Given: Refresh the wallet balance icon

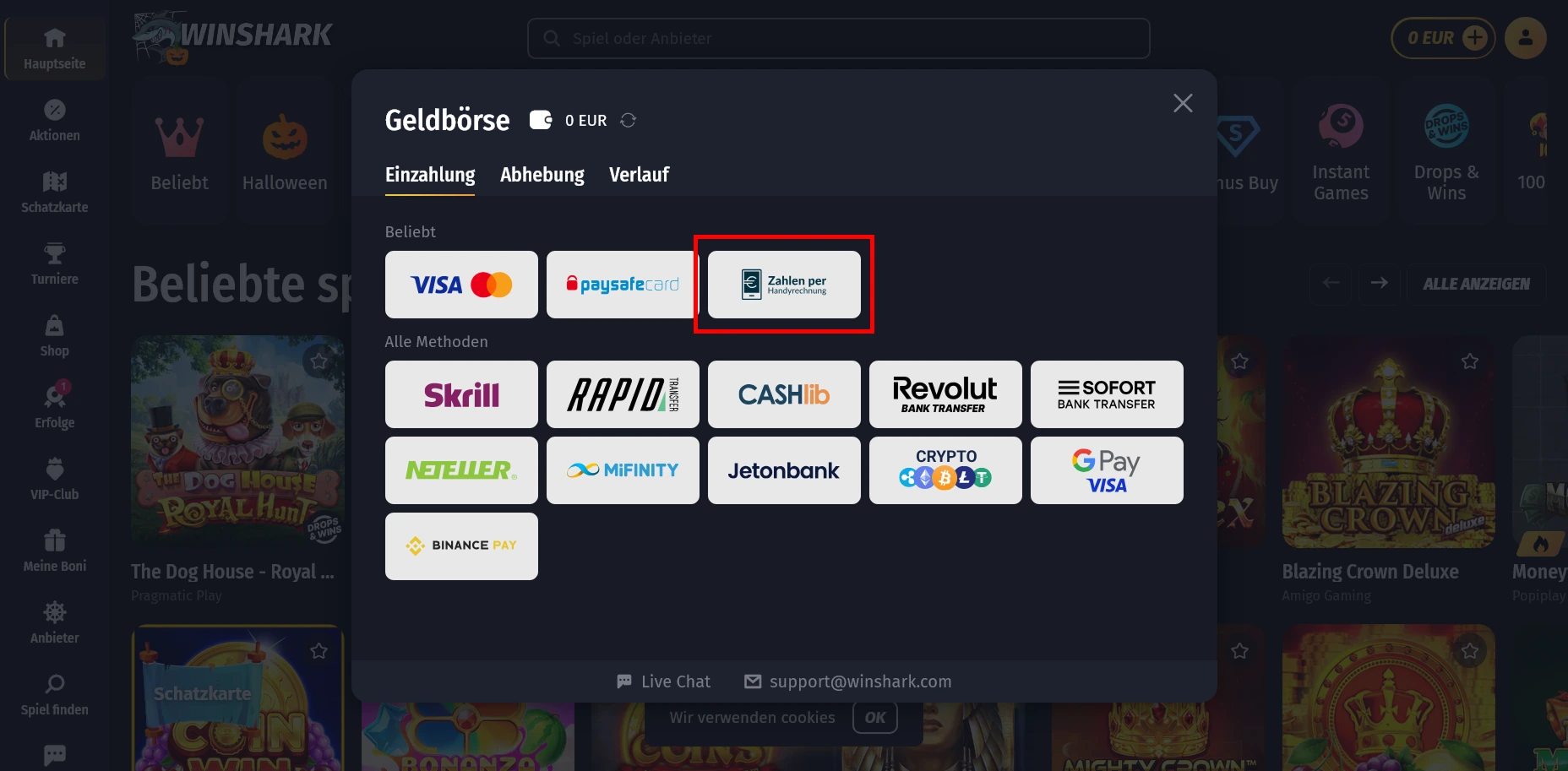Looking at the screenshot, I should [628, 120].
